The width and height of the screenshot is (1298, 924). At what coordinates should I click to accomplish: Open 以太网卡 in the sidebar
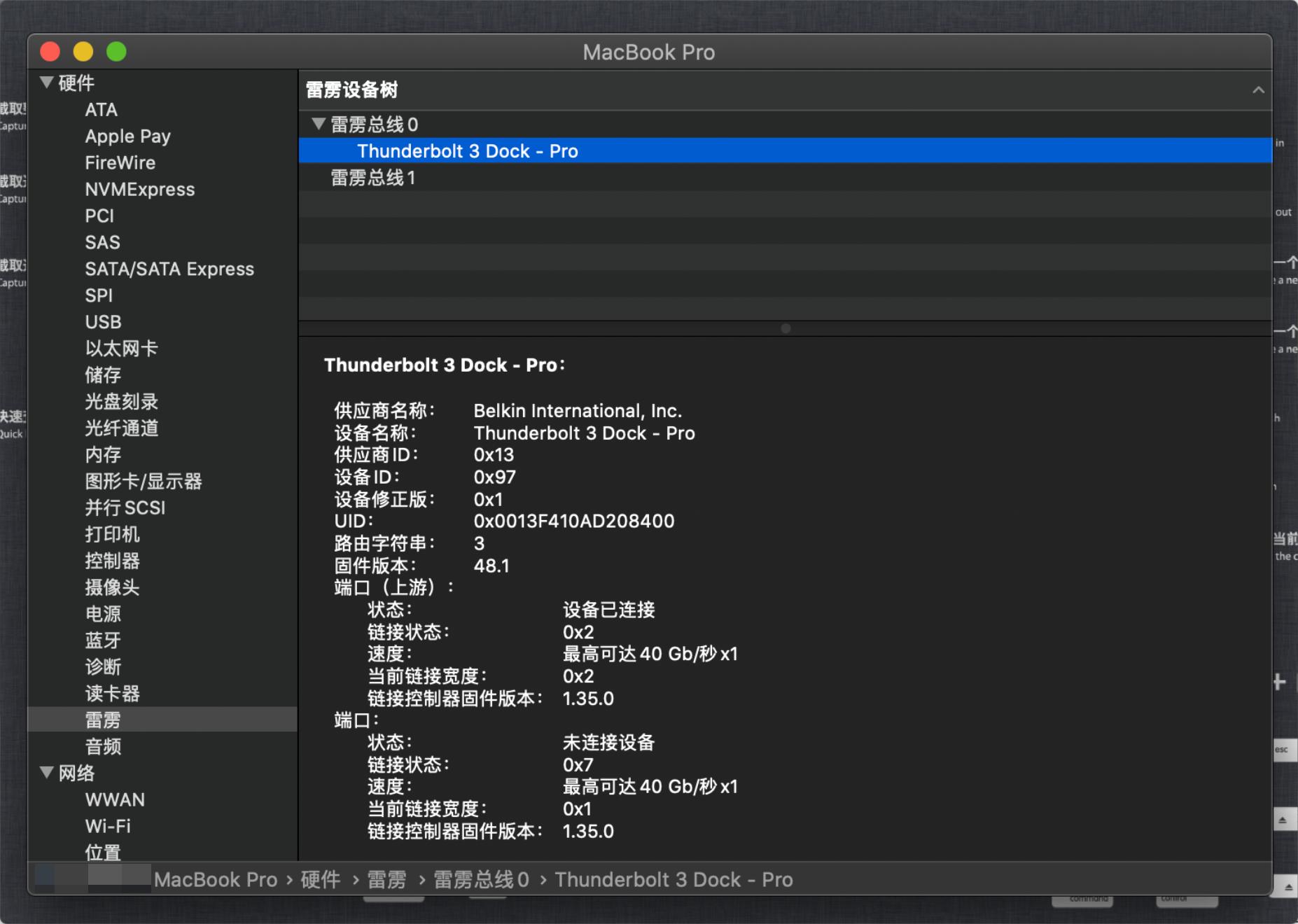pyautogui.click(x=121, y=349)
